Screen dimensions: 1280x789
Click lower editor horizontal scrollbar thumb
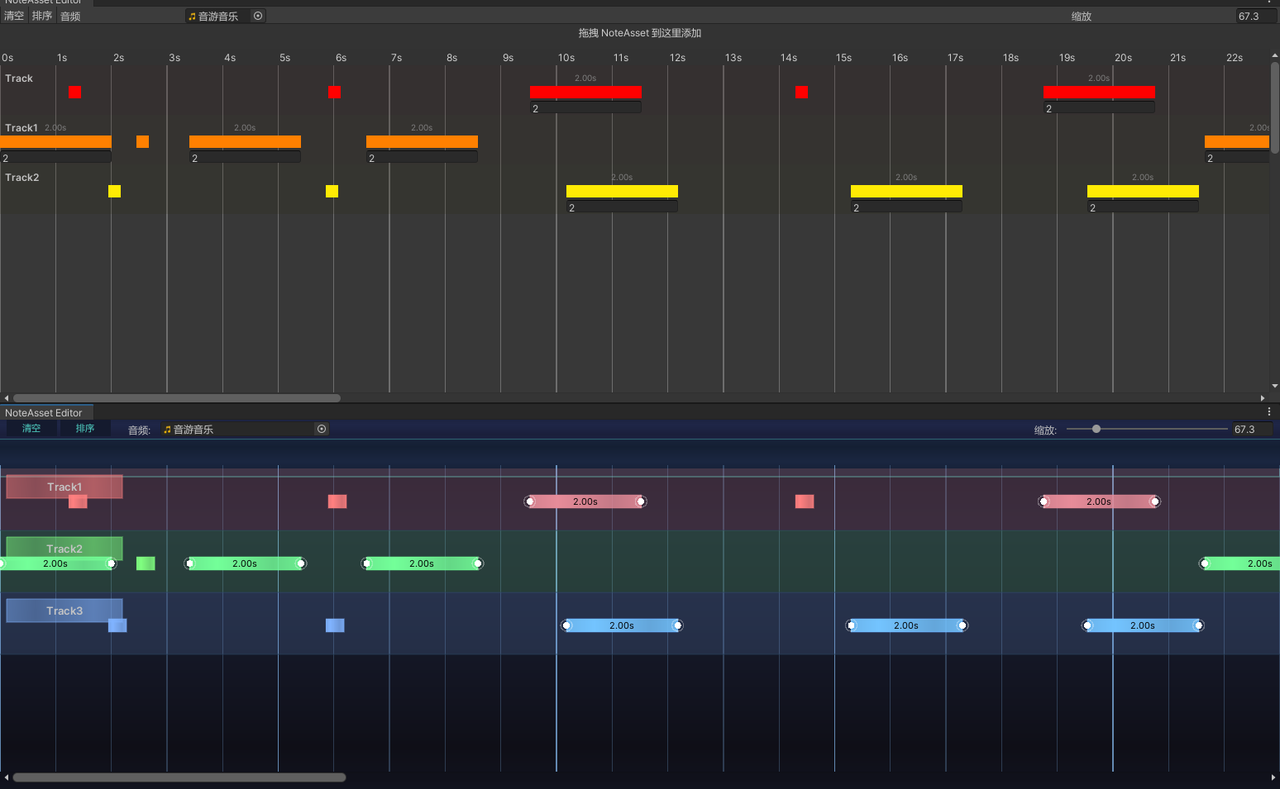coord(179,777)
